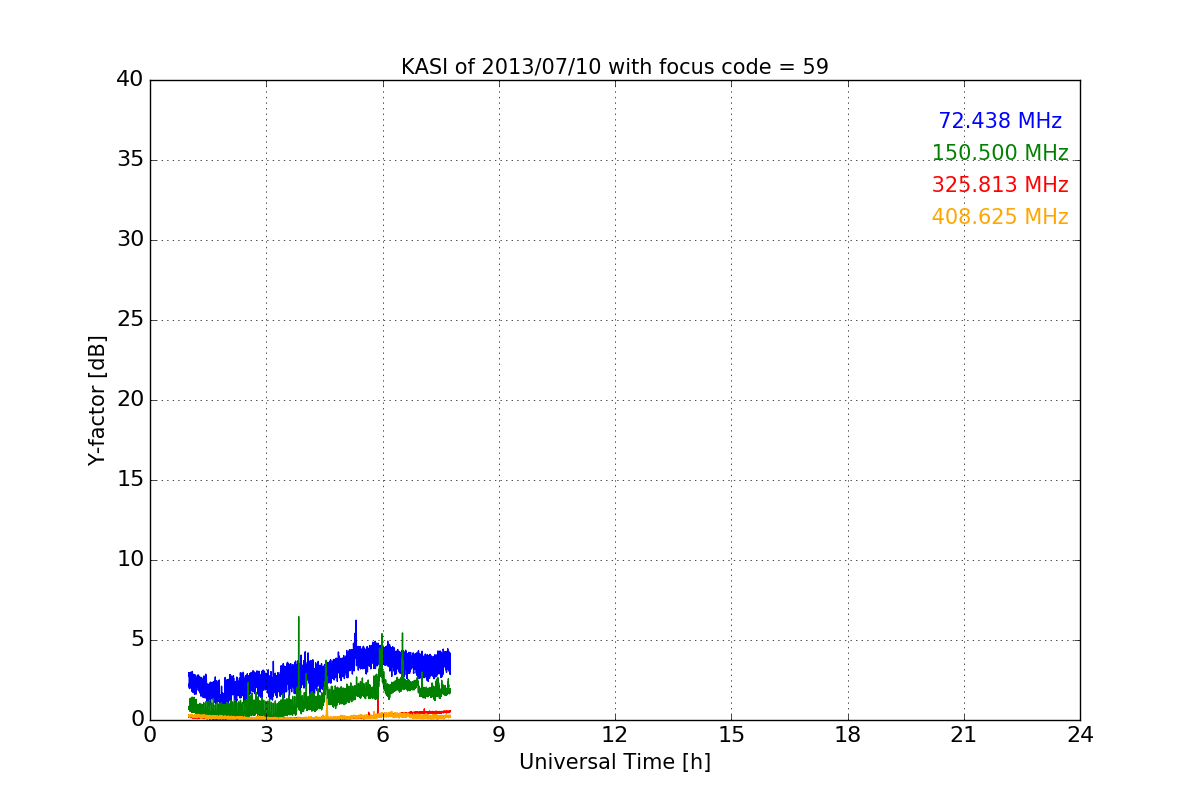
Task: Click x-axis tick label '21'
Action: pos(964,735)
